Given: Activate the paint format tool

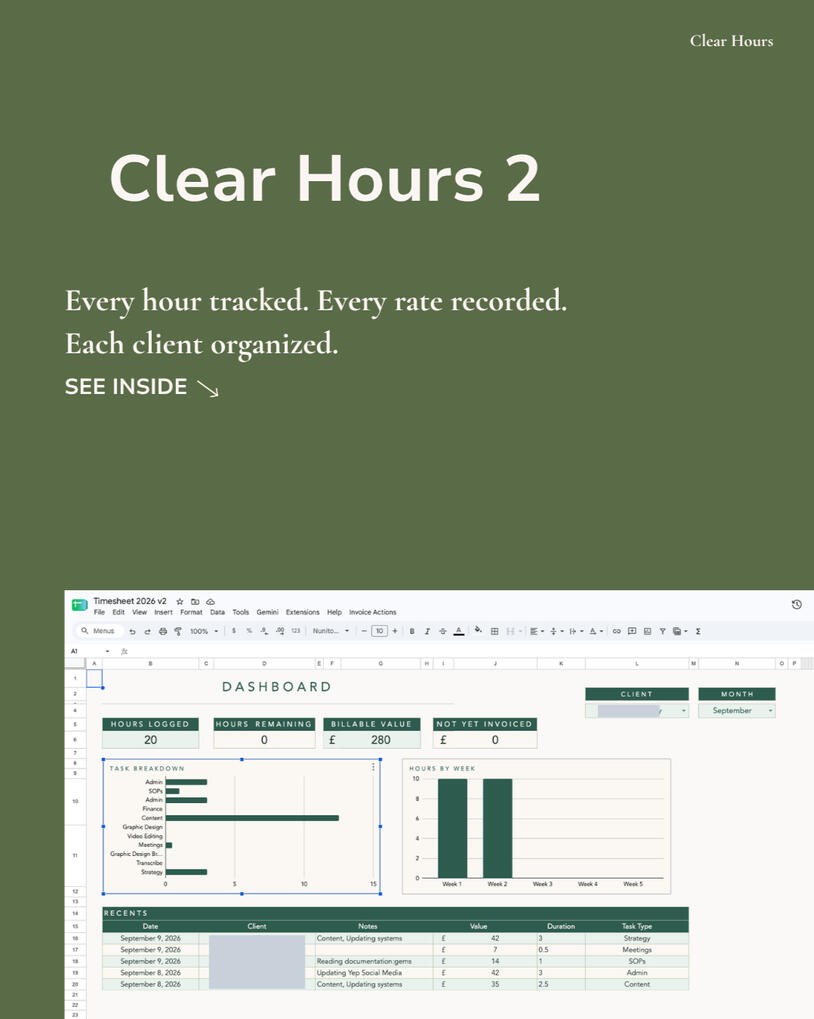Looking at the screenshot, I should tap(177, 631).
